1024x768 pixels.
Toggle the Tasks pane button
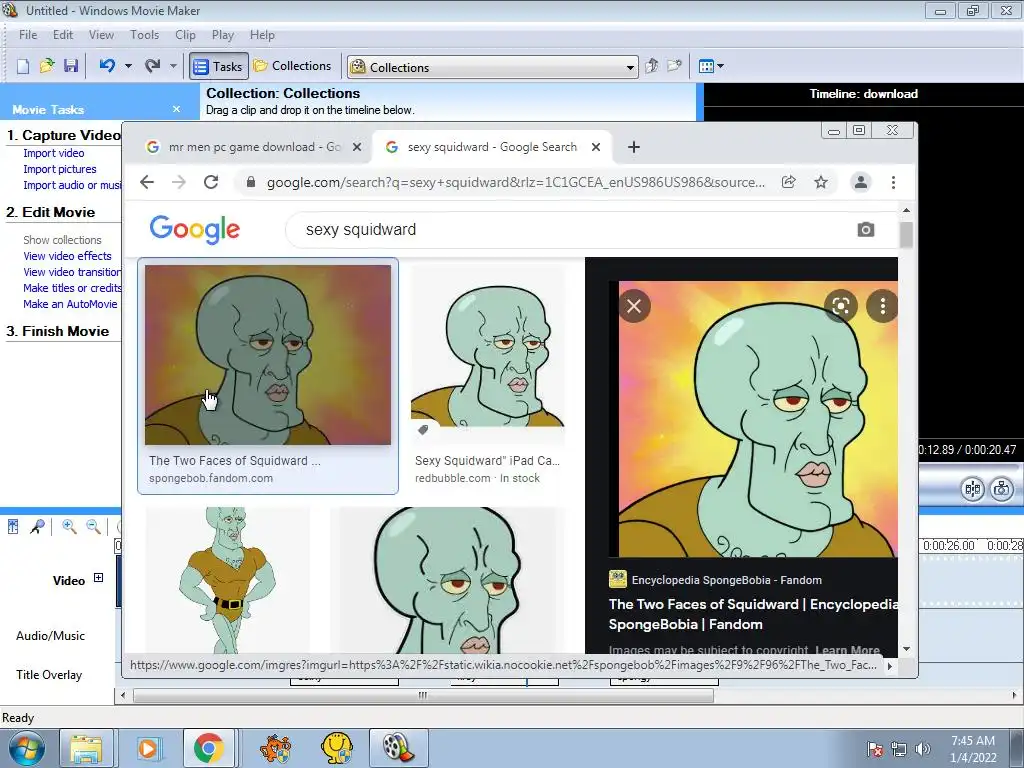click(219, 67)
